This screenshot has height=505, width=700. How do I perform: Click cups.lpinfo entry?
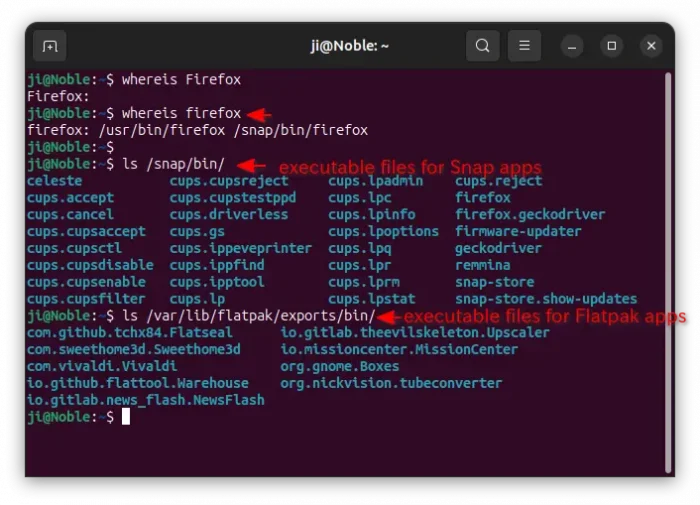coord(372,215)
